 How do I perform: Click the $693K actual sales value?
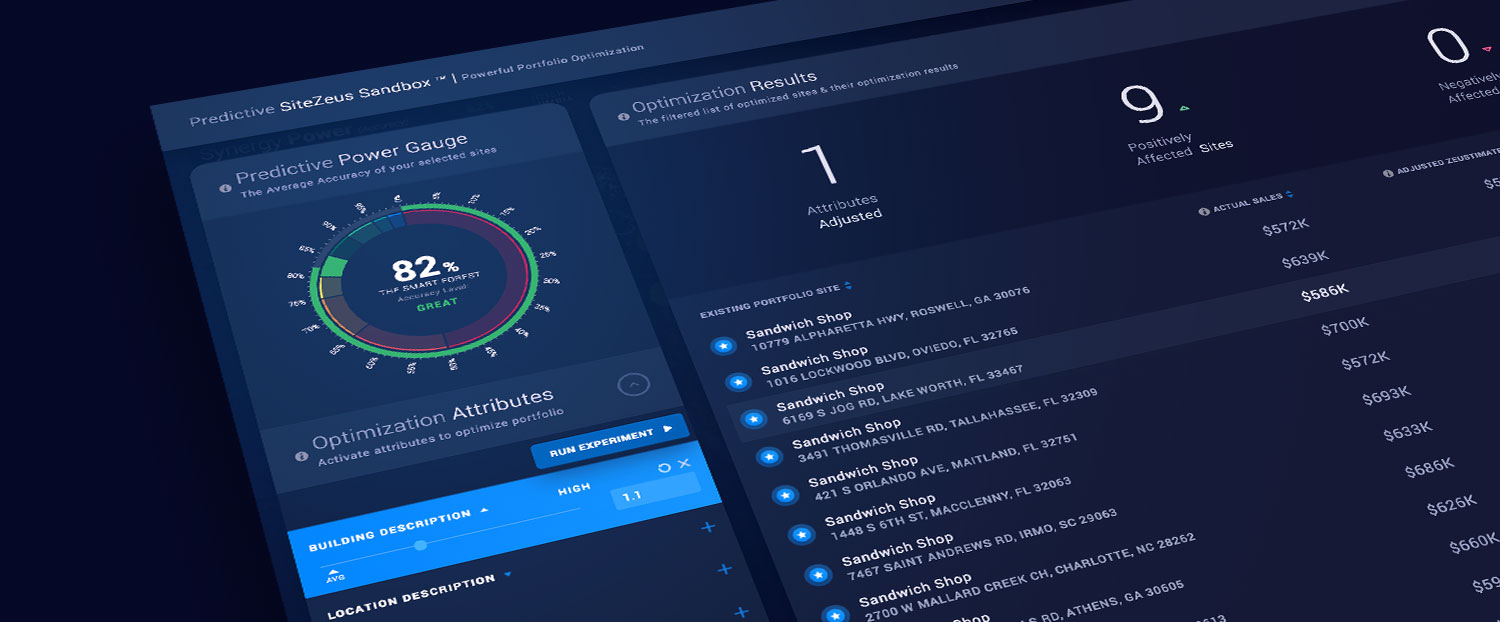1386,395
